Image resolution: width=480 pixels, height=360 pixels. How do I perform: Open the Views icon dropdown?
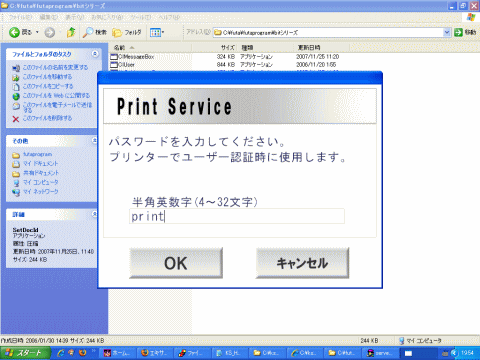(157, 32)
